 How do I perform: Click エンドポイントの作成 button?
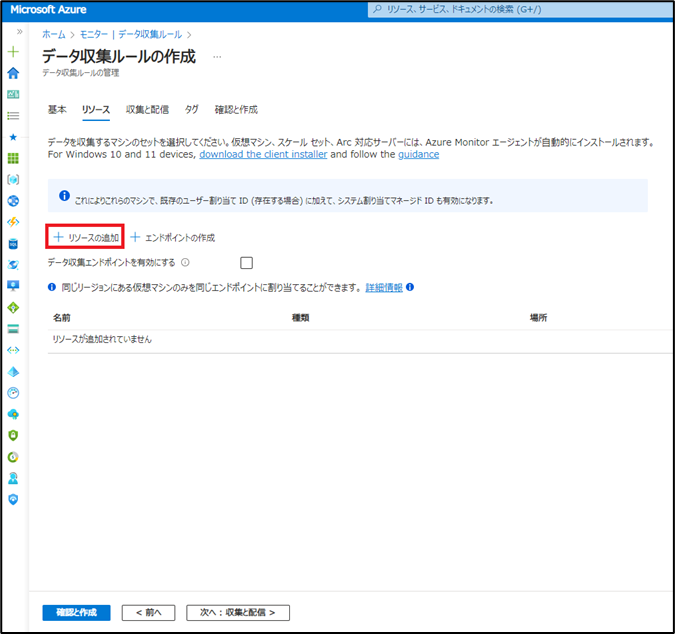coord(173,238)
